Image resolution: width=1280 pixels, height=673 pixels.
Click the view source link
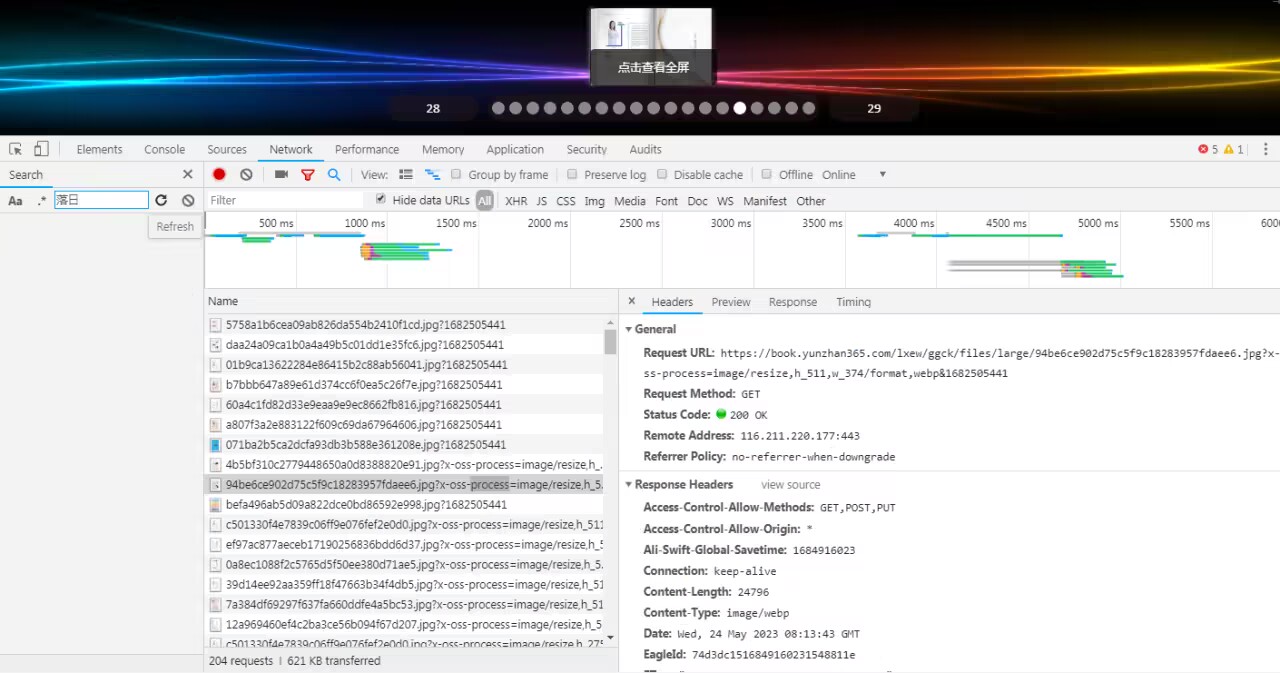point(790,485)
